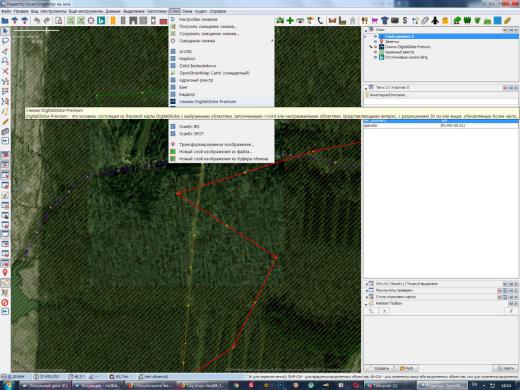Toggle eye icon of Bing satellite layer
This screenshot has height=390, width=520.
point(375,57)
